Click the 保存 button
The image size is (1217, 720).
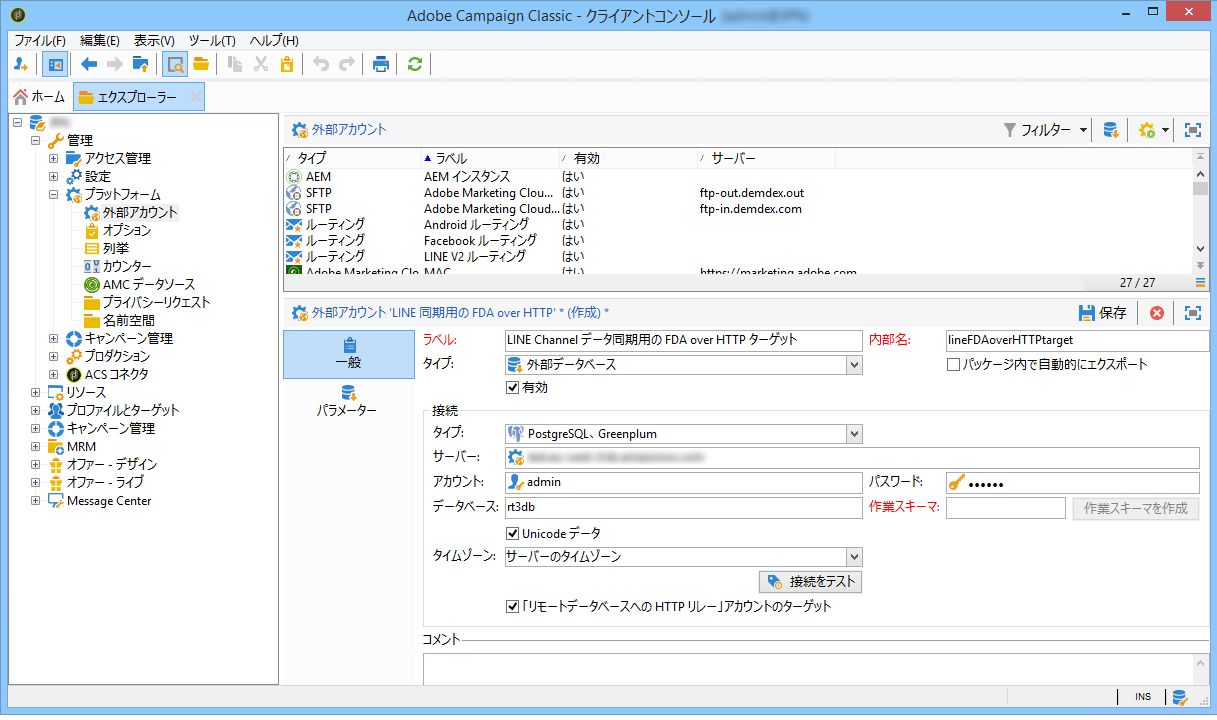click(1103, 313)
